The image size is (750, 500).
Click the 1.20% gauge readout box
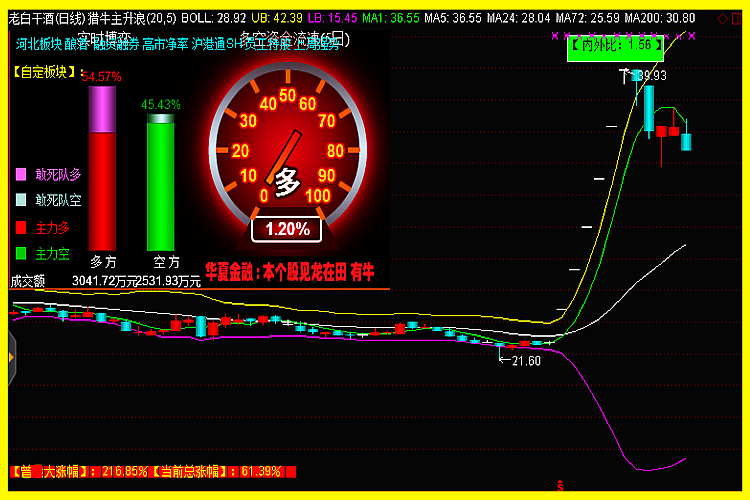click(x=287, y=229)
